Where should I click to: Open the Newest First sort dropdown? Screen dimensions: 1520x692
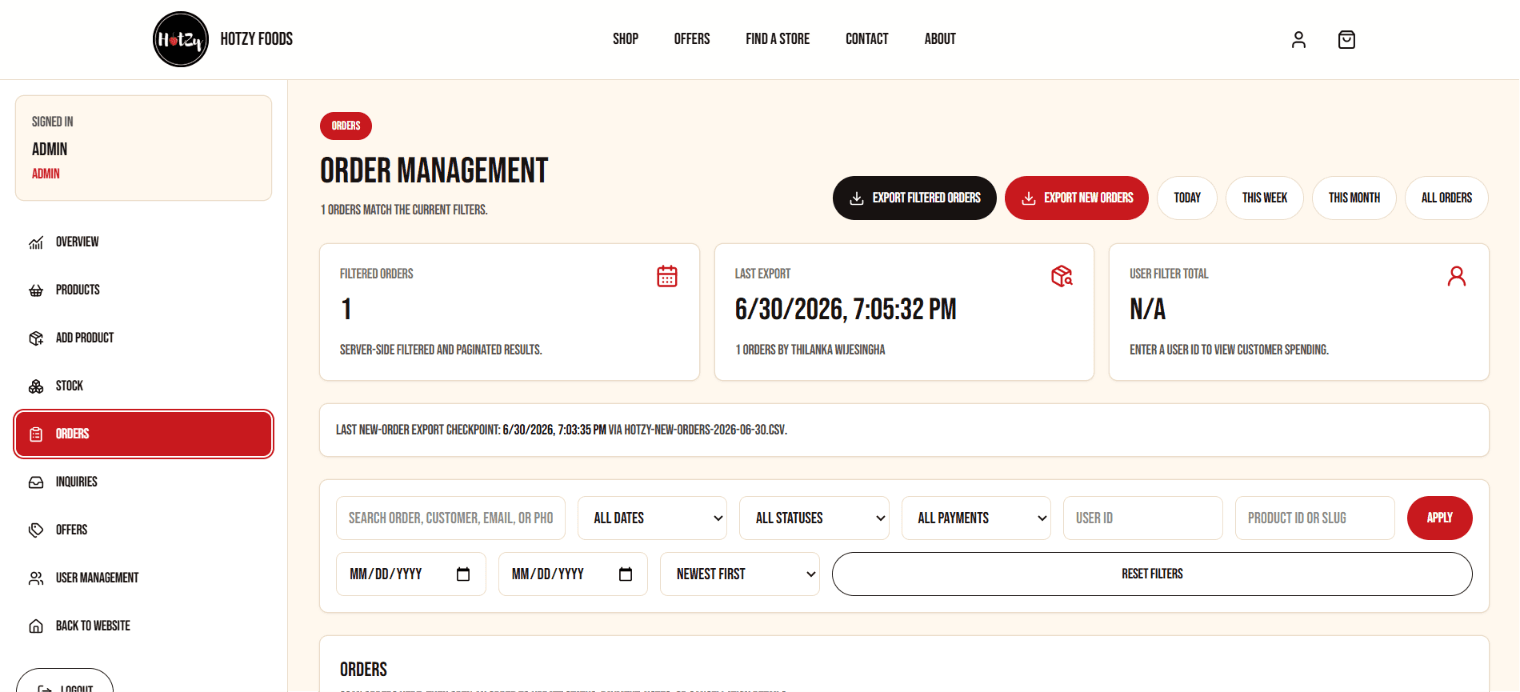click(x=740, y=574)
